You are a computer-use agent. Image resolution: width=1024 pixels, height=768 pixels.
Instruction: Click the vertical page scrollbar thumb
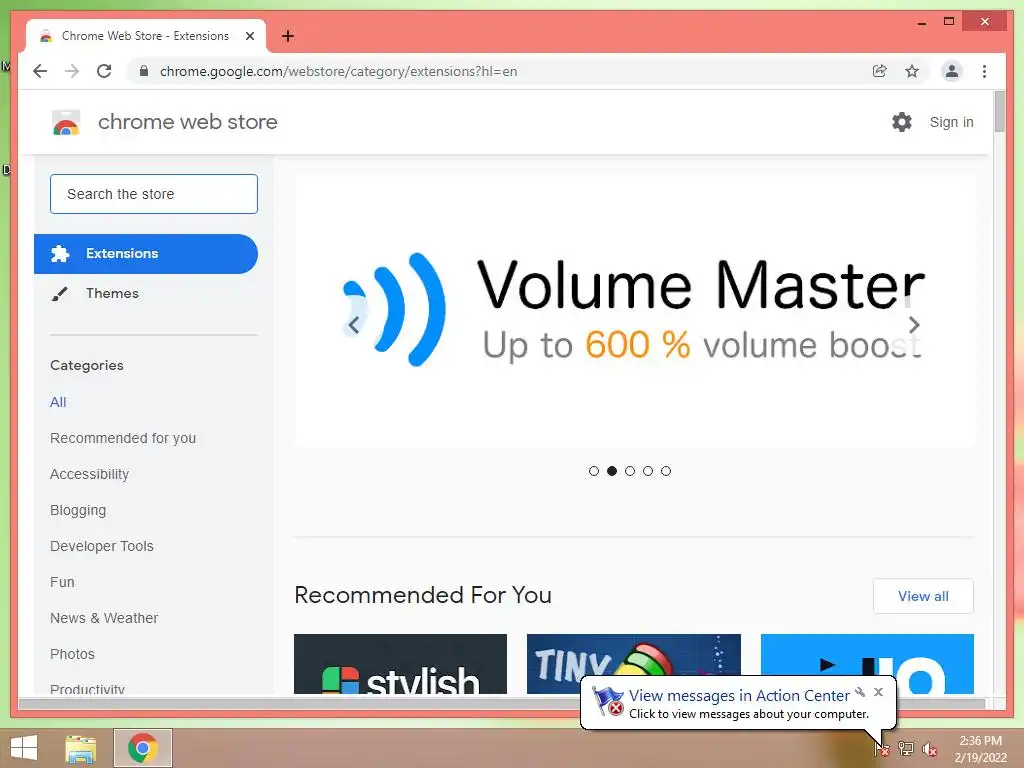(x=1000, y=112)
